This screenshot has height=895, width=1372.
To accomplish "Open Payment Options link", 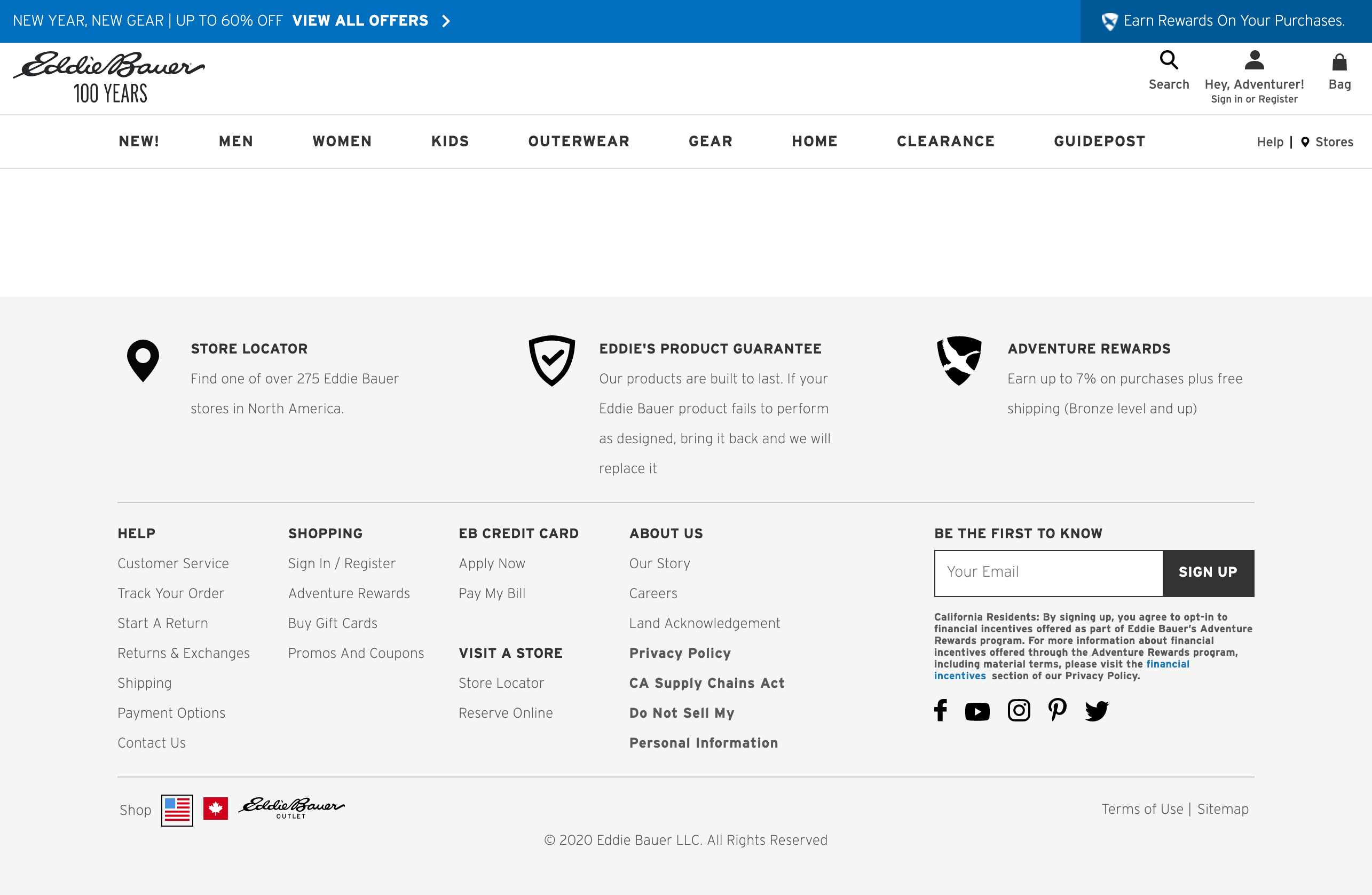I will (171, 713).
